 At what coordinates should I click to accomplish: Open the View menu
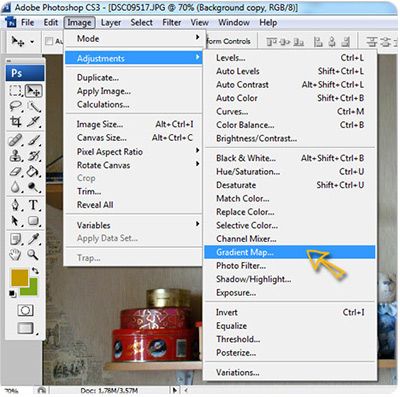[200, 23]
